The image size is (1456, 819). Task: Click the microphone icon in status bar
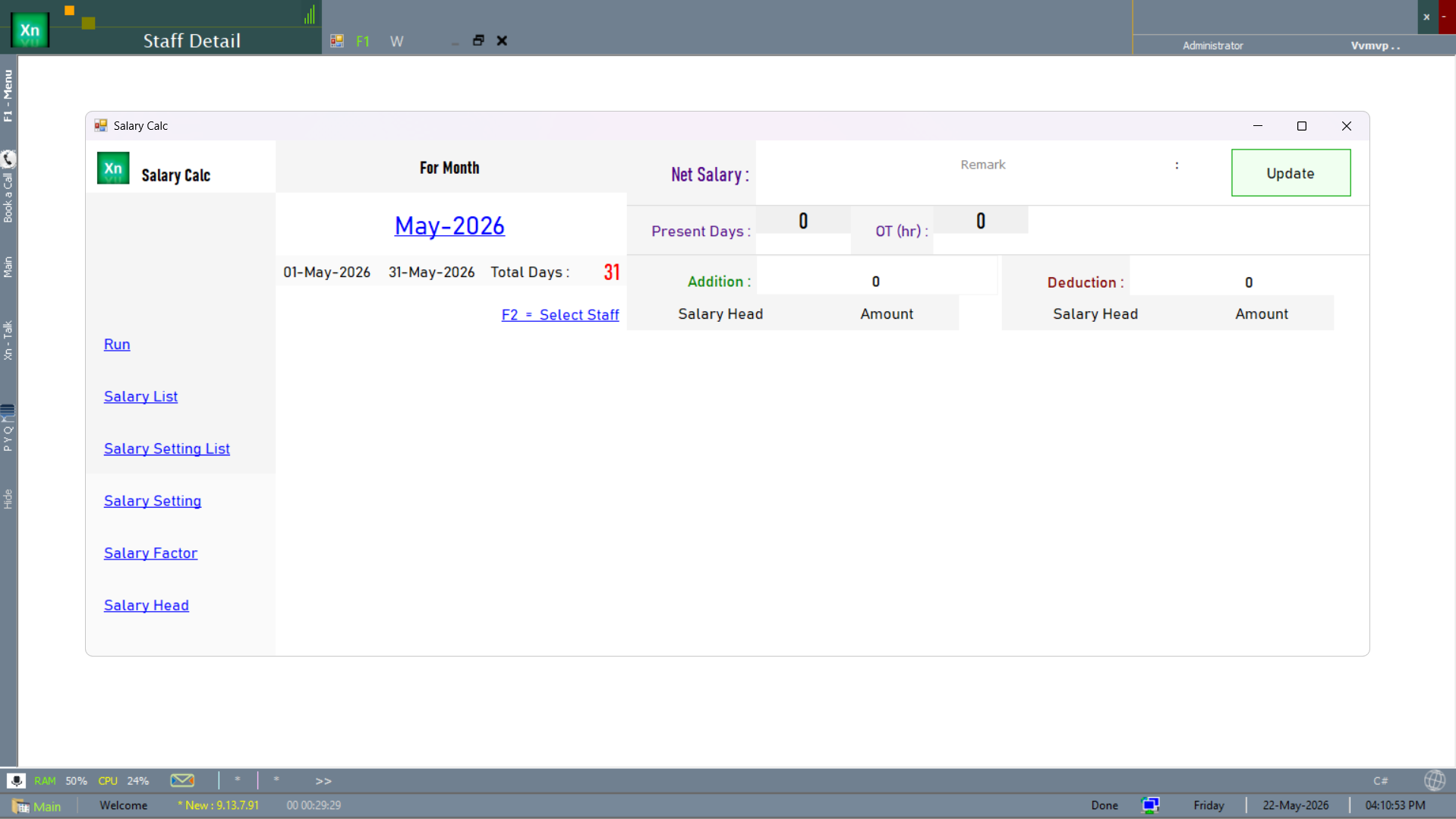pyautogui.click(x=16, y=780)
